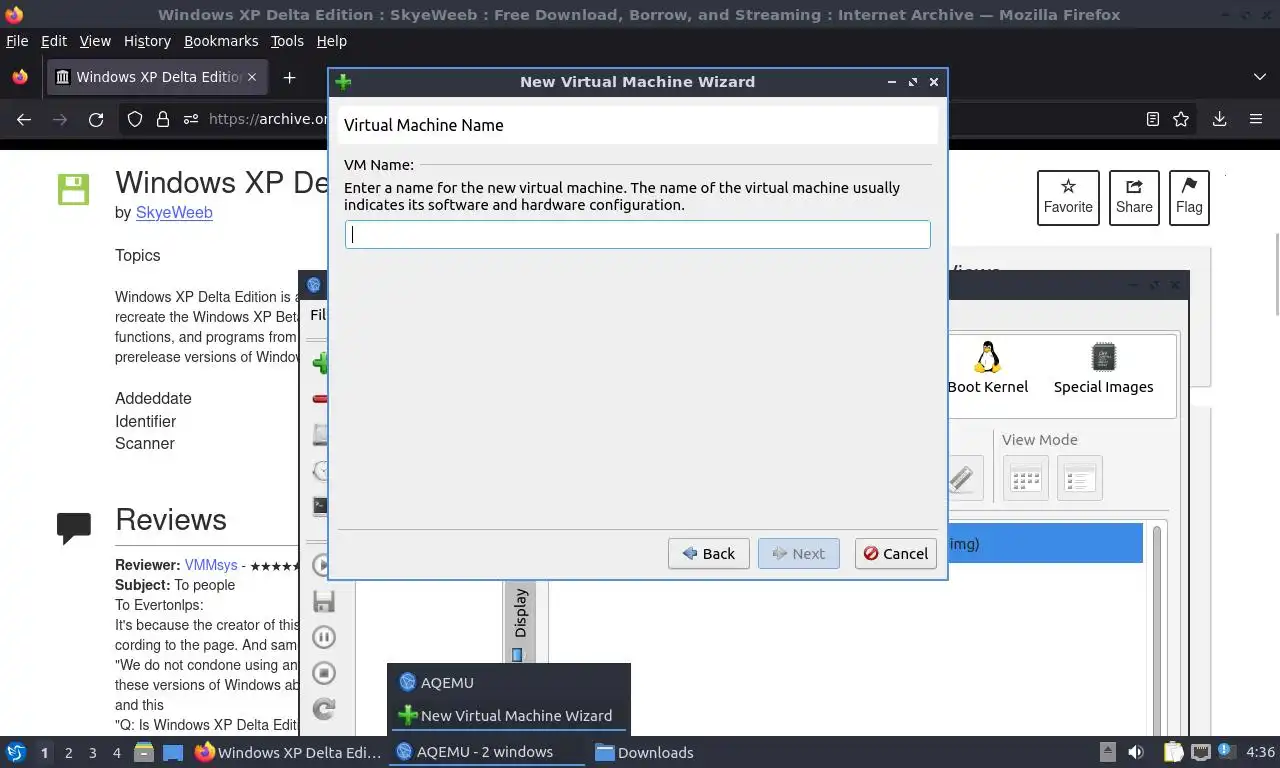Screen dimensions: 1280x768
Task: Open reviewer VMMsys profile link
Action: (x=211, y=565)
